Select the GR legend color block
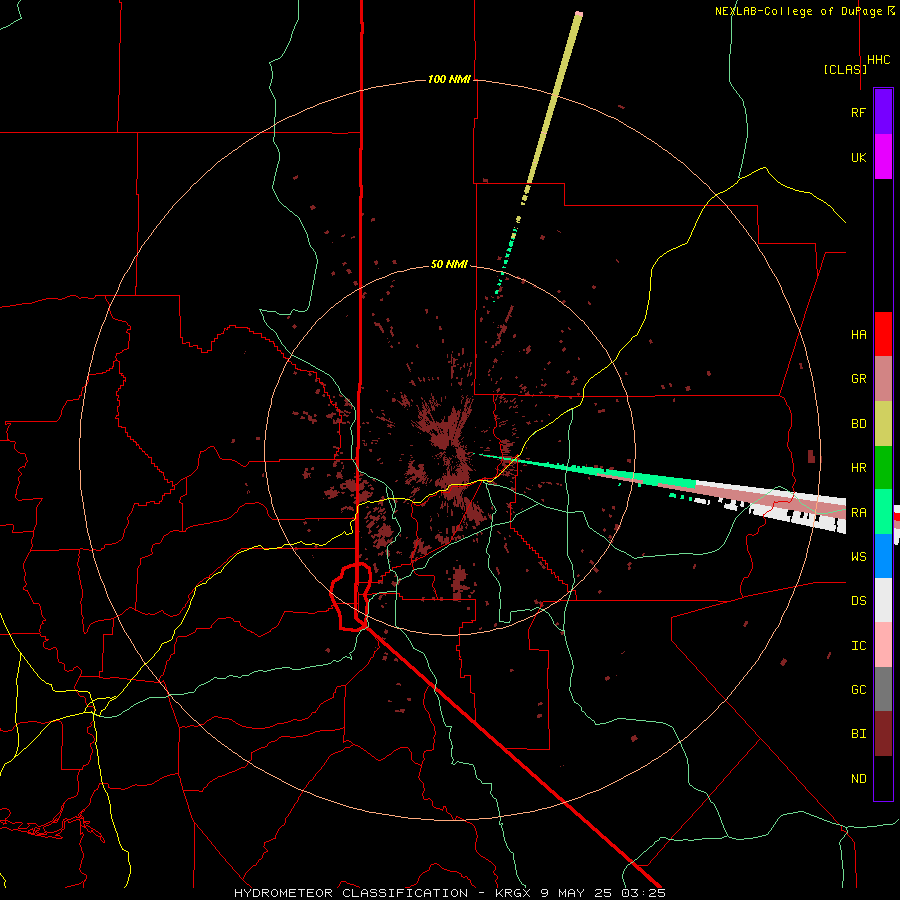The height and width of the screenshot is (900, 900). [x=883, y=378]
